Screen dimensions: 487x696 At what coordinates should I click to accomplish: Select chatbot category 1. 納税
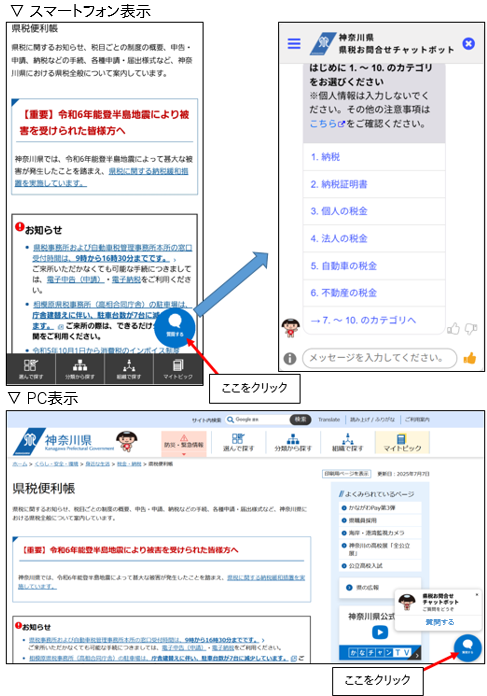tap(374, 157)
